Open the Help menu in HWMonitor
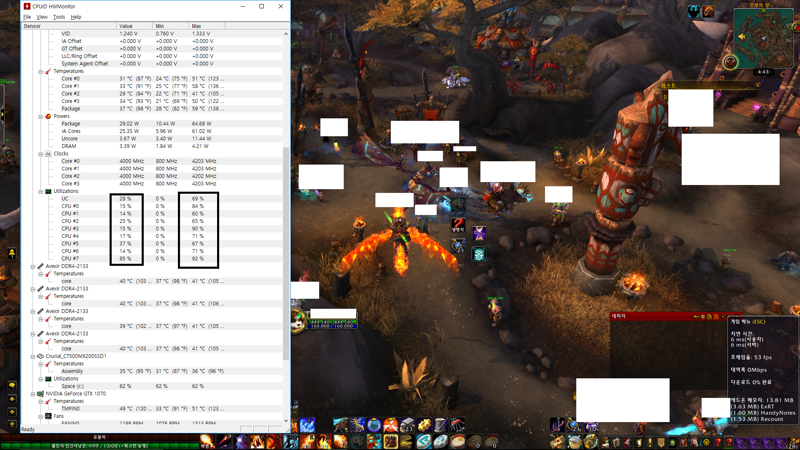This screenshot has height=450, width=800. click(76, 17)
